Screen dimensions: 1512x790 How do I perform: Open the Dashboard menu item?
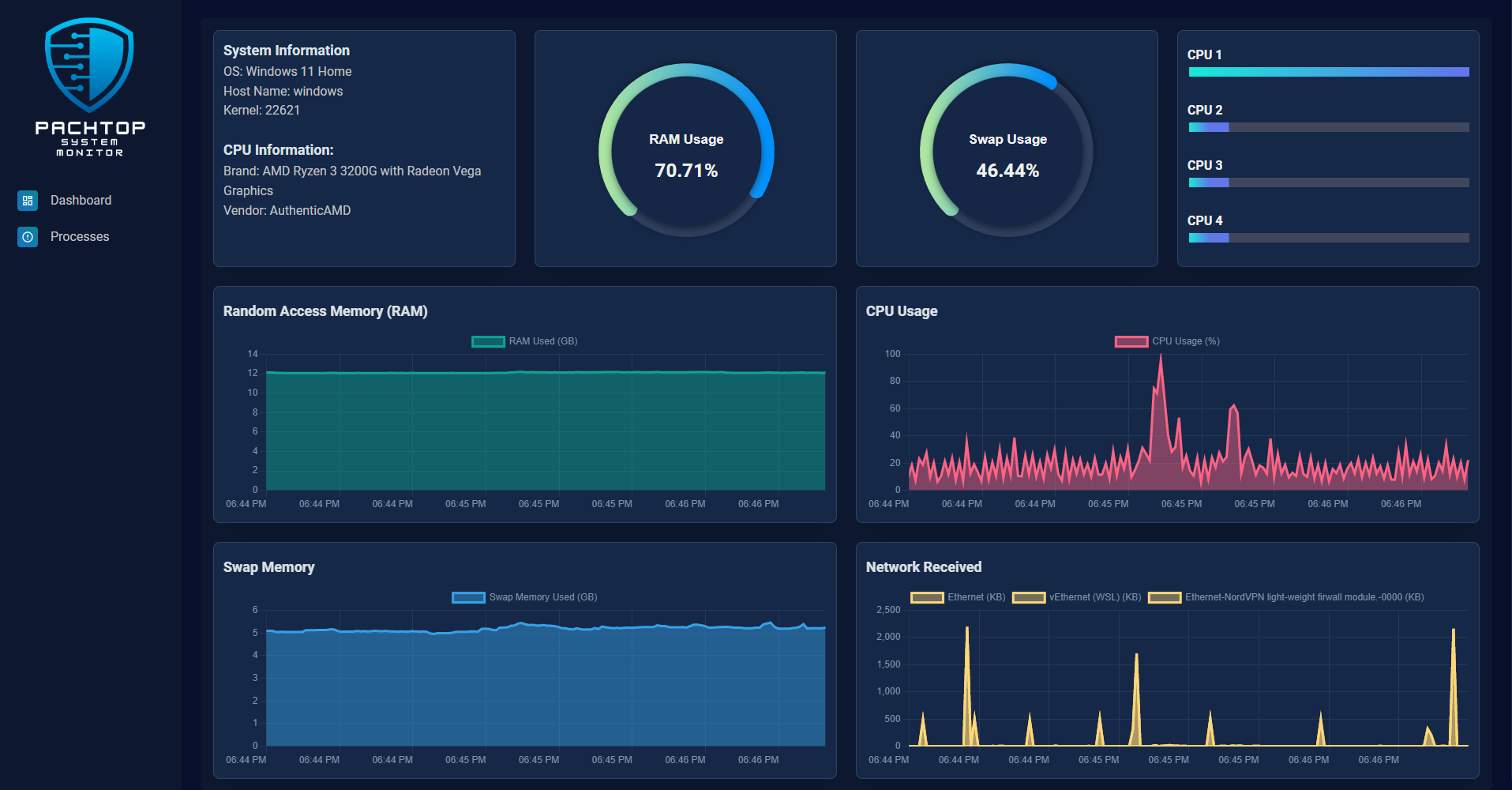[x=81, y=201]
